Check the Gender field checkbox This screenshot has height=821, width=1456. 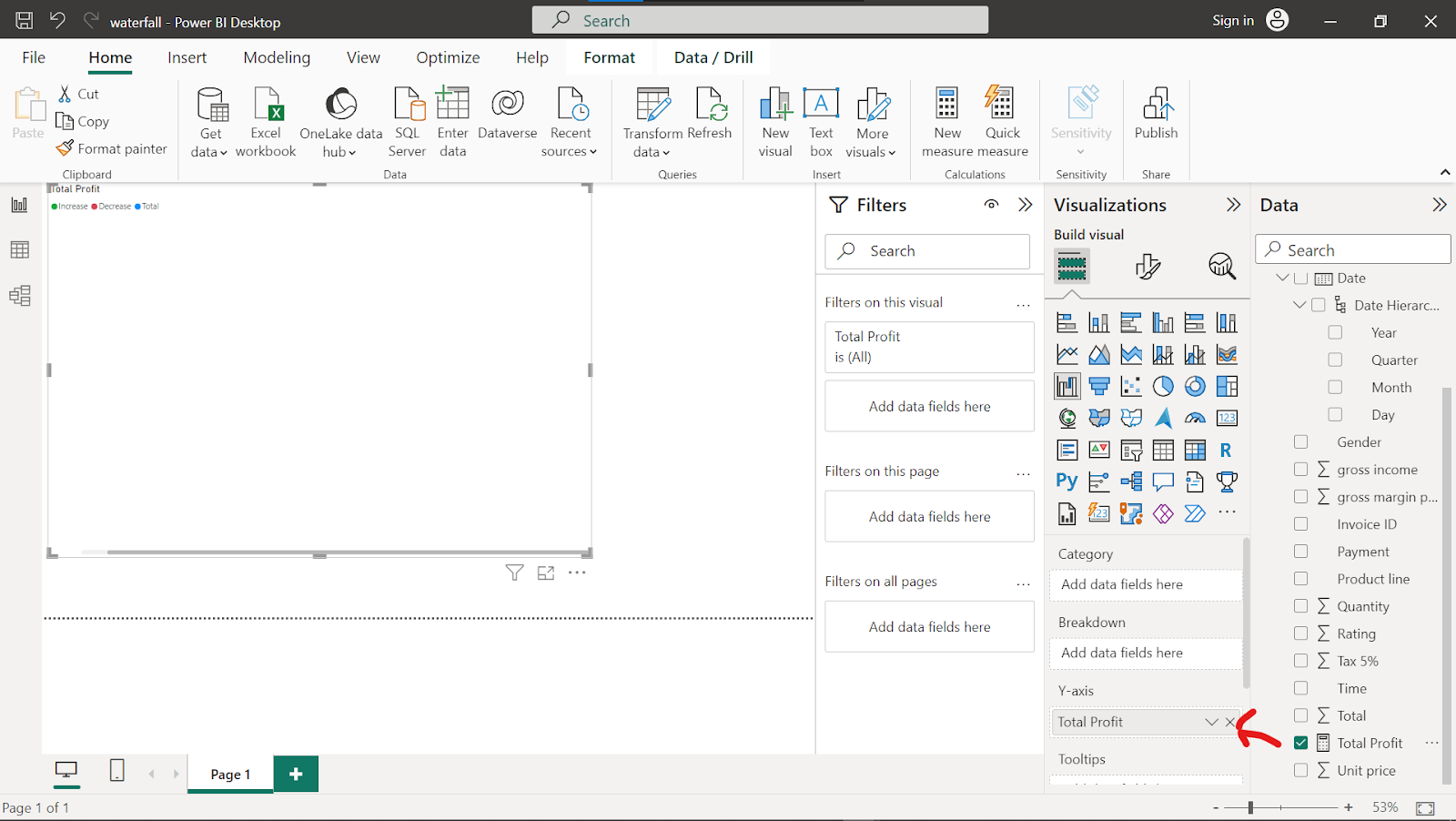[x=1300, y=441]
